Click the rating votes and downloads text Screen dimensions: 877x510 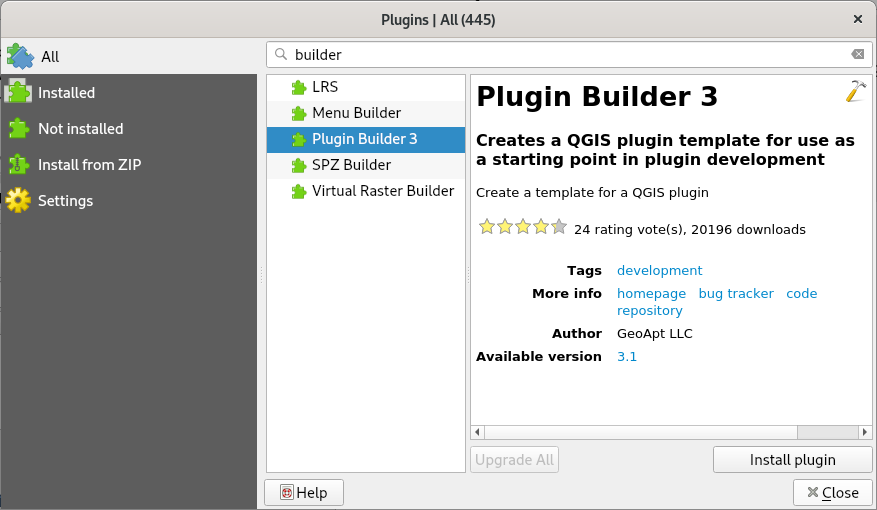point(690,230)
